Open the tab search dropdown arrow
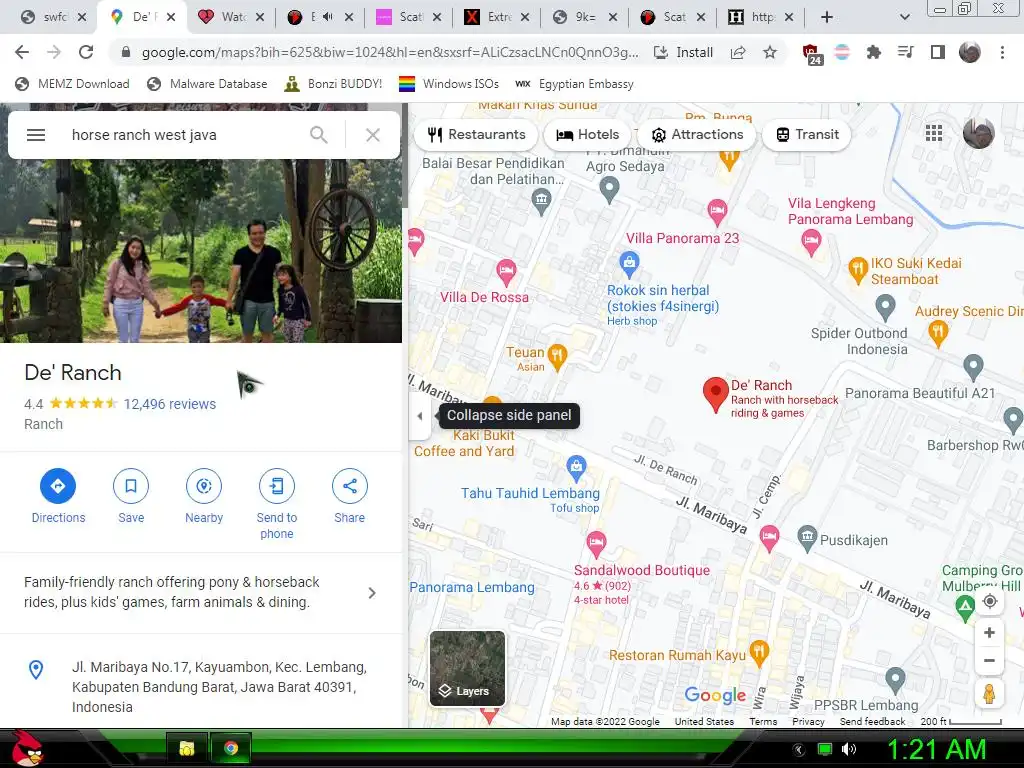 point(904,17)
